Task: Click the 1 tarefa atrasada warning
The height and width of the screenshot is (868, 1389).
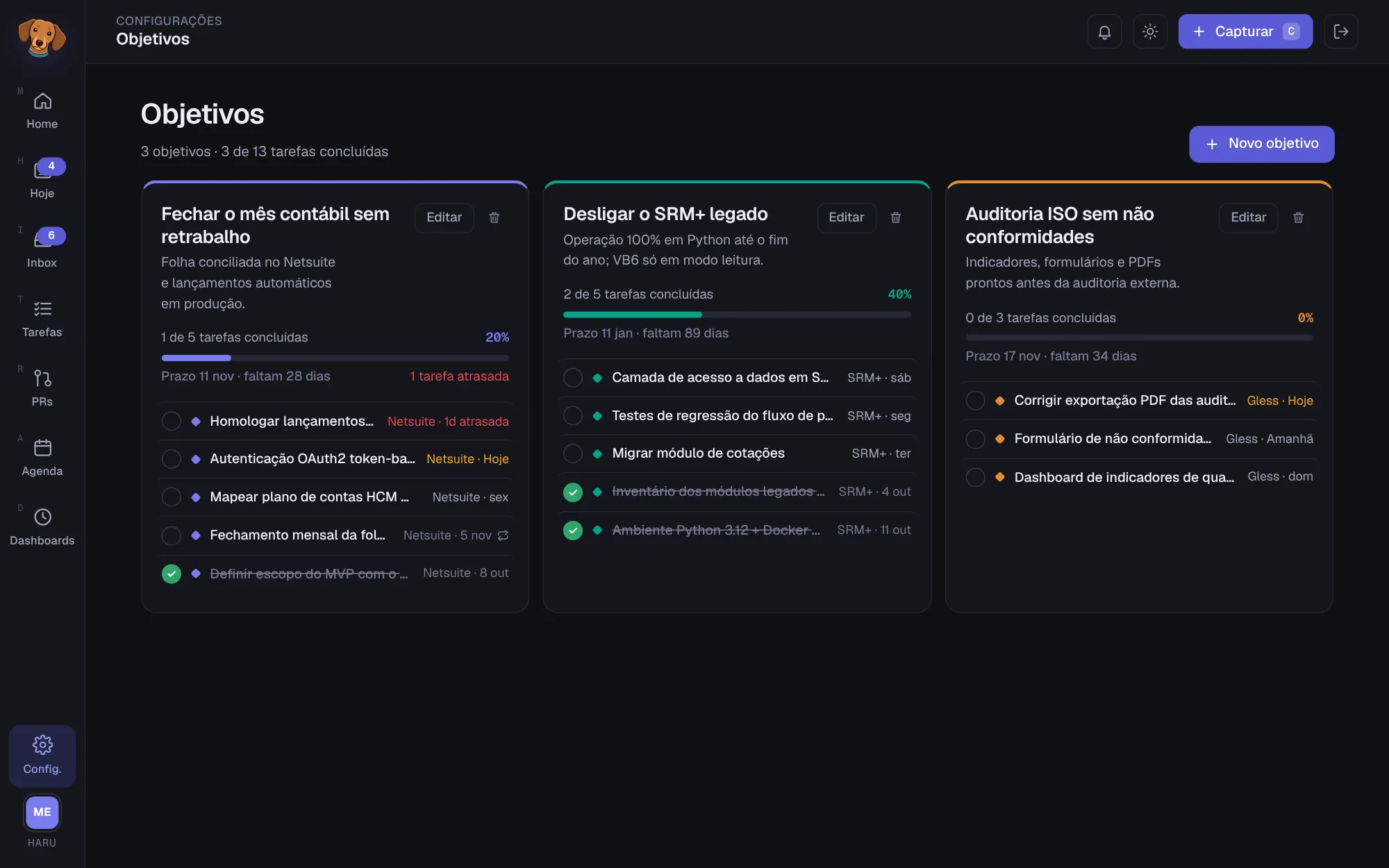Action: [459, 376]
